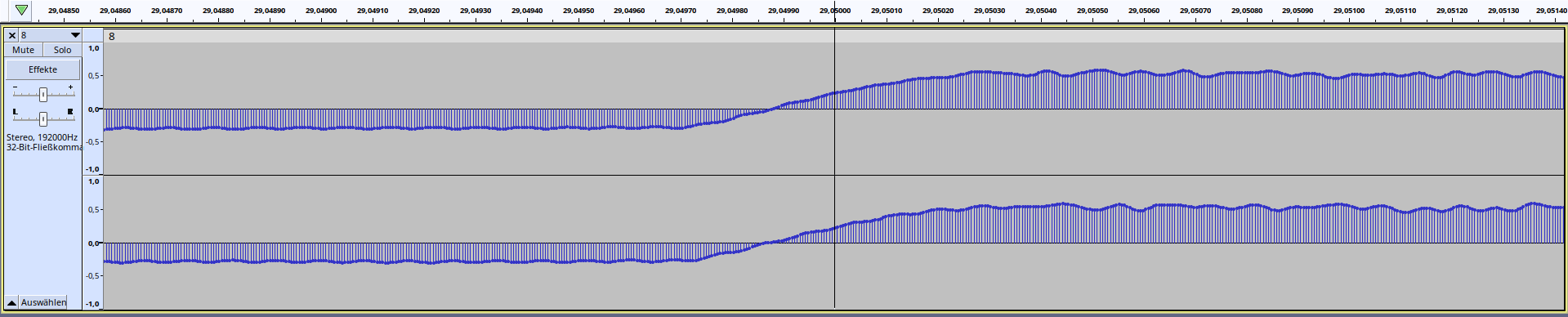1568x317 pixels.
Task: Click the 29,05020 label on the timeline
Action: point(938,11)
